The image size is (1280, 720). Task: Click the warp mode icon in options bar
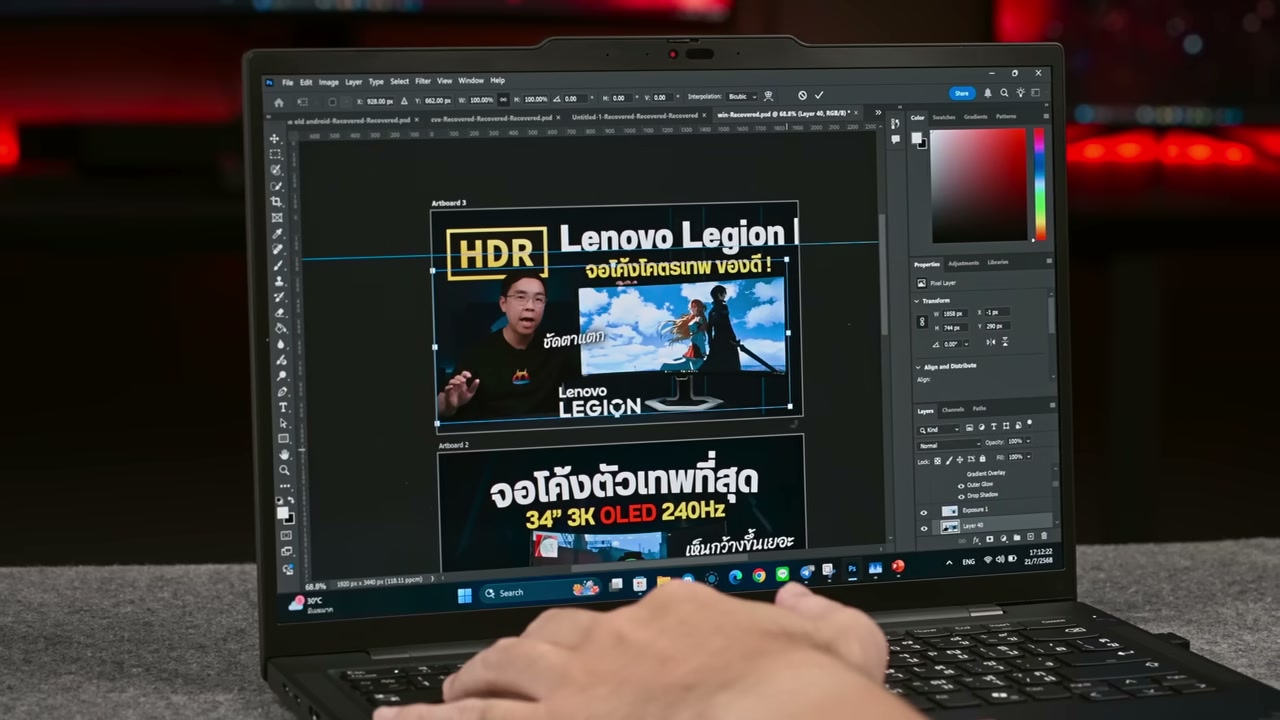768,97
